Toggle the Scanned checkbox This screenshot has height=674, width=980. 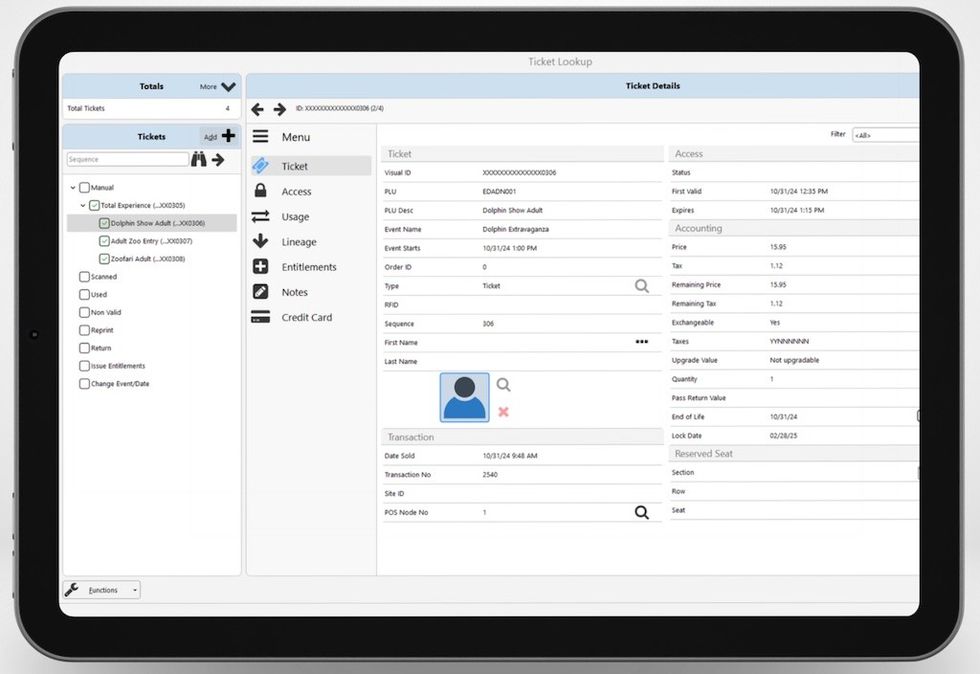coord(84,277)
